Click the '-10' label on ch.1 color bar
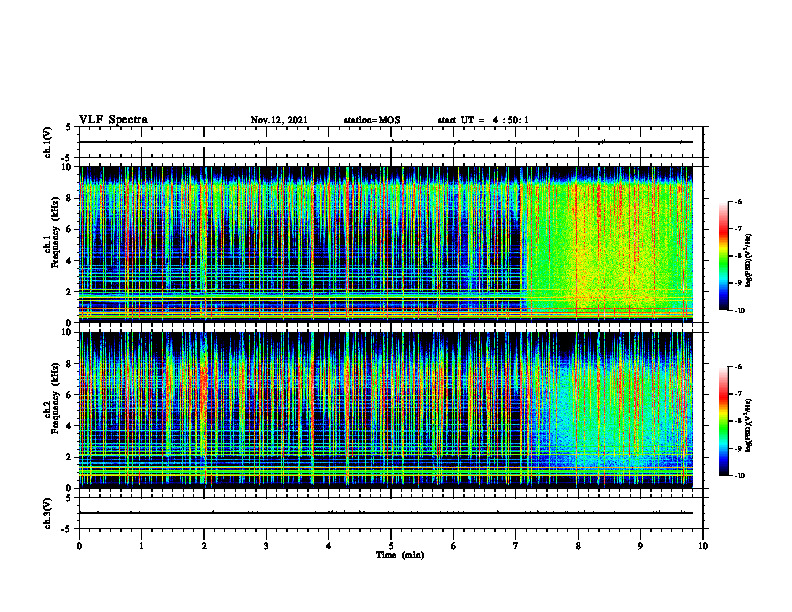Screen dimensions: 792x612 click(x=739, y=311)
